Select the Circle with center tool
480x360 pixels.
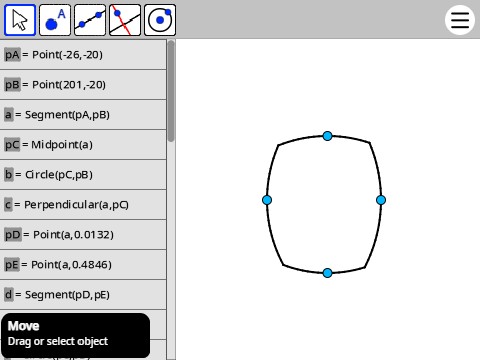click(x=160, y=20)
